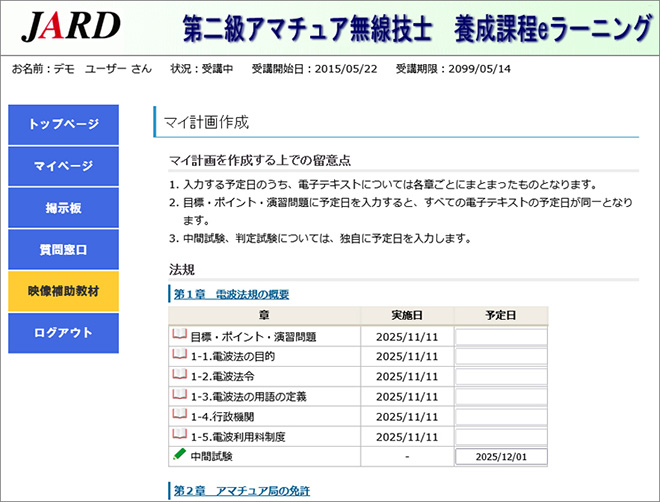Open トップページ from the sidebar
The height and width of the screenshot is (502, 660).
click(63, 124)
